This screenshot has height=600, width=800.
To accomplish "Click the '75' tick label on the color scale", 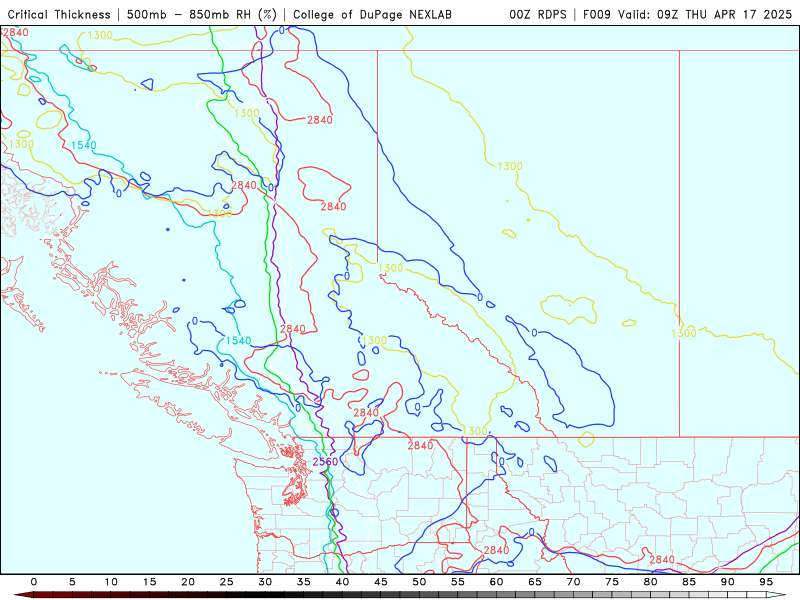I will coord(612,582).
